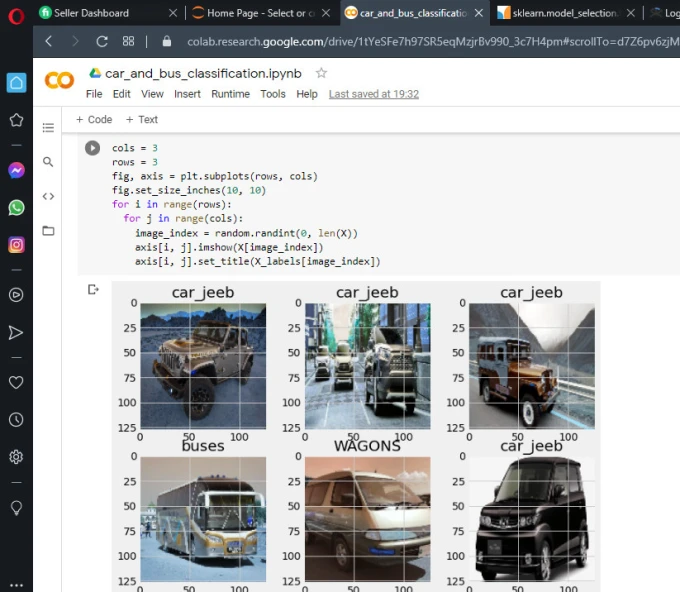
Task: Go to Colab home via logo
Action: (59, 81)
